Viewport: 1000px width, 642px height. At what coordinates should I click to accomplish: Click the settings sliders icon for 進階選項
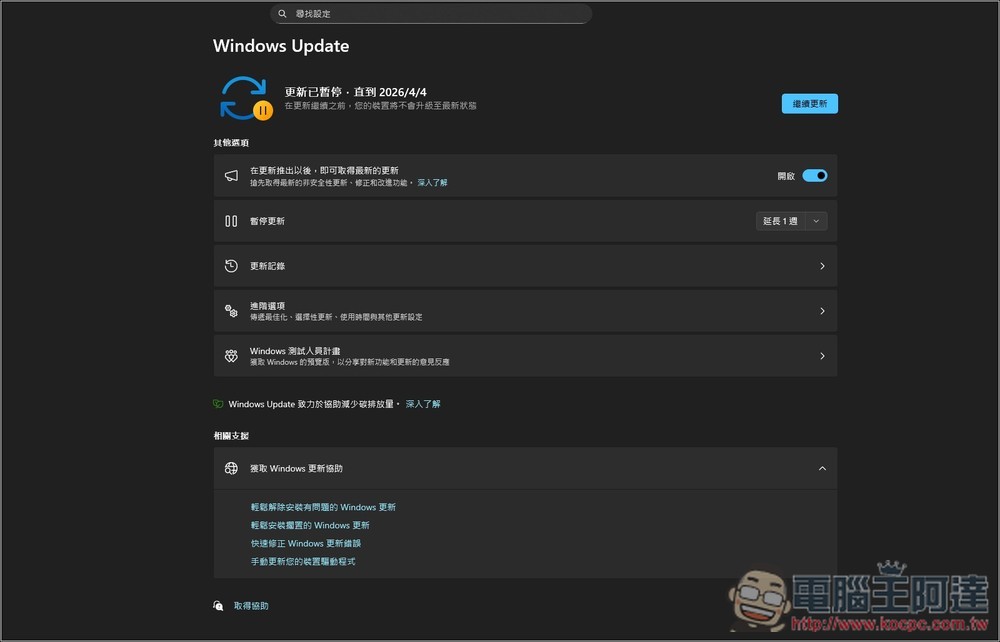click(229, 310)
